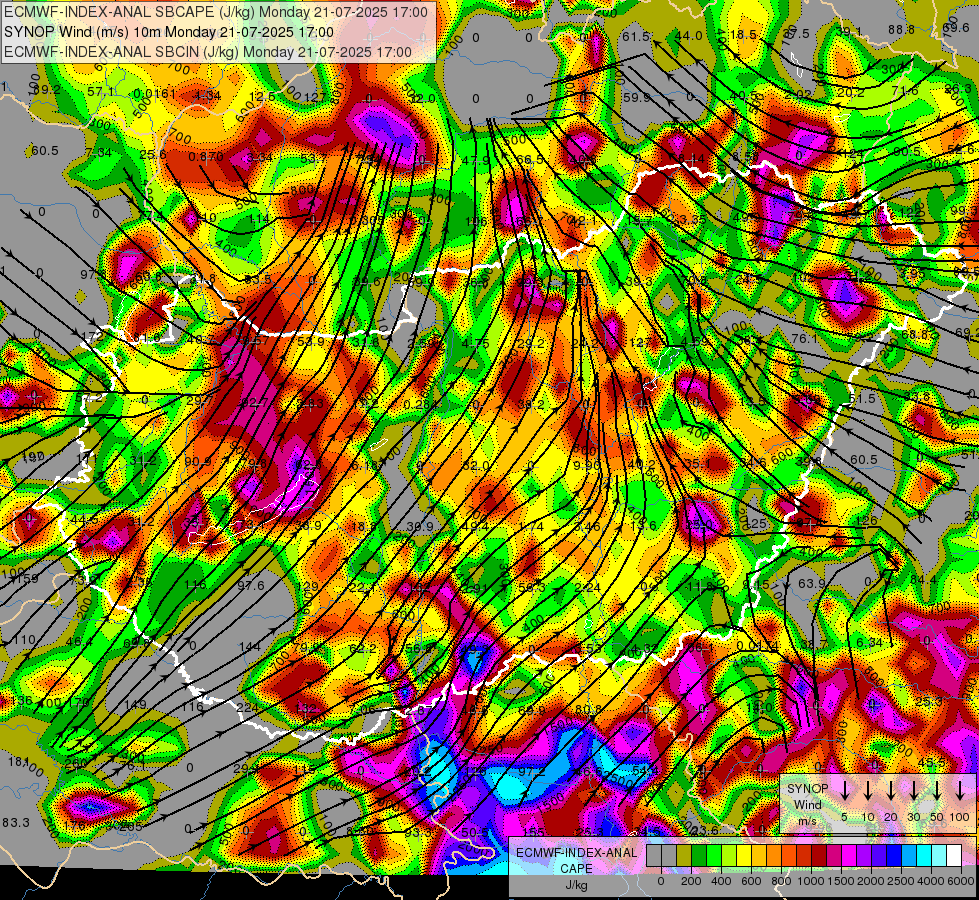Image resolution: width=979 pixels, height=900 pixels.
Task: Select the SYNOP Wind 10m title line
Action: (x=169, y=32)
